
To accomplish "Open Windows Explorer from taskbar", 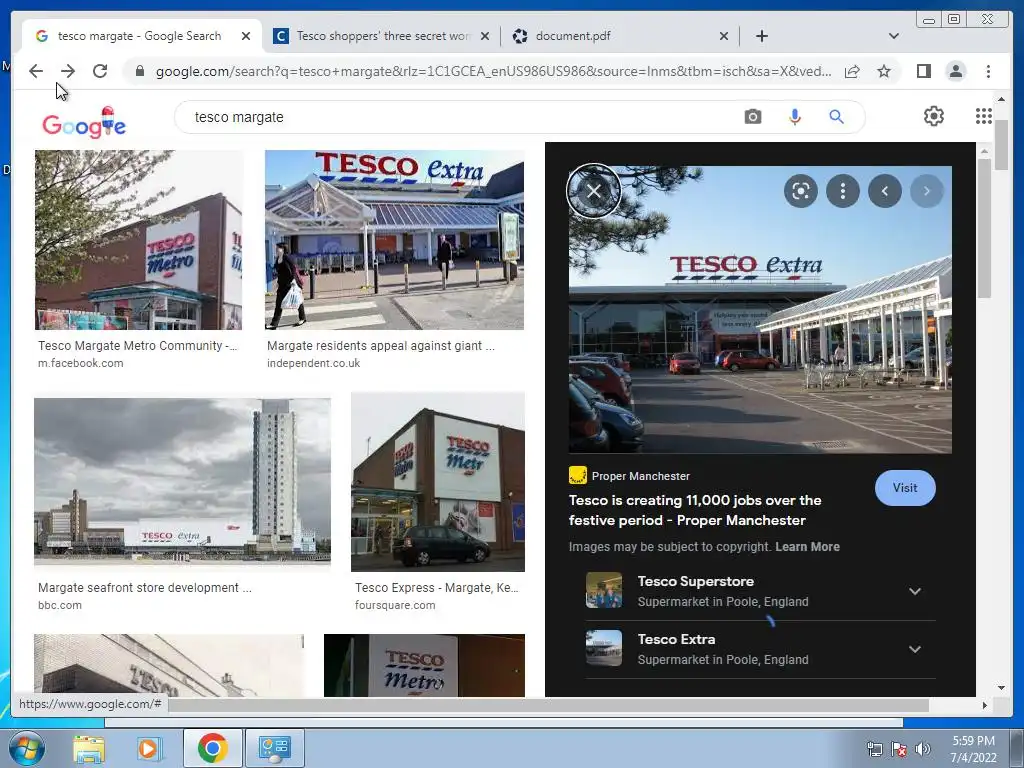I will tap(88, 748).
